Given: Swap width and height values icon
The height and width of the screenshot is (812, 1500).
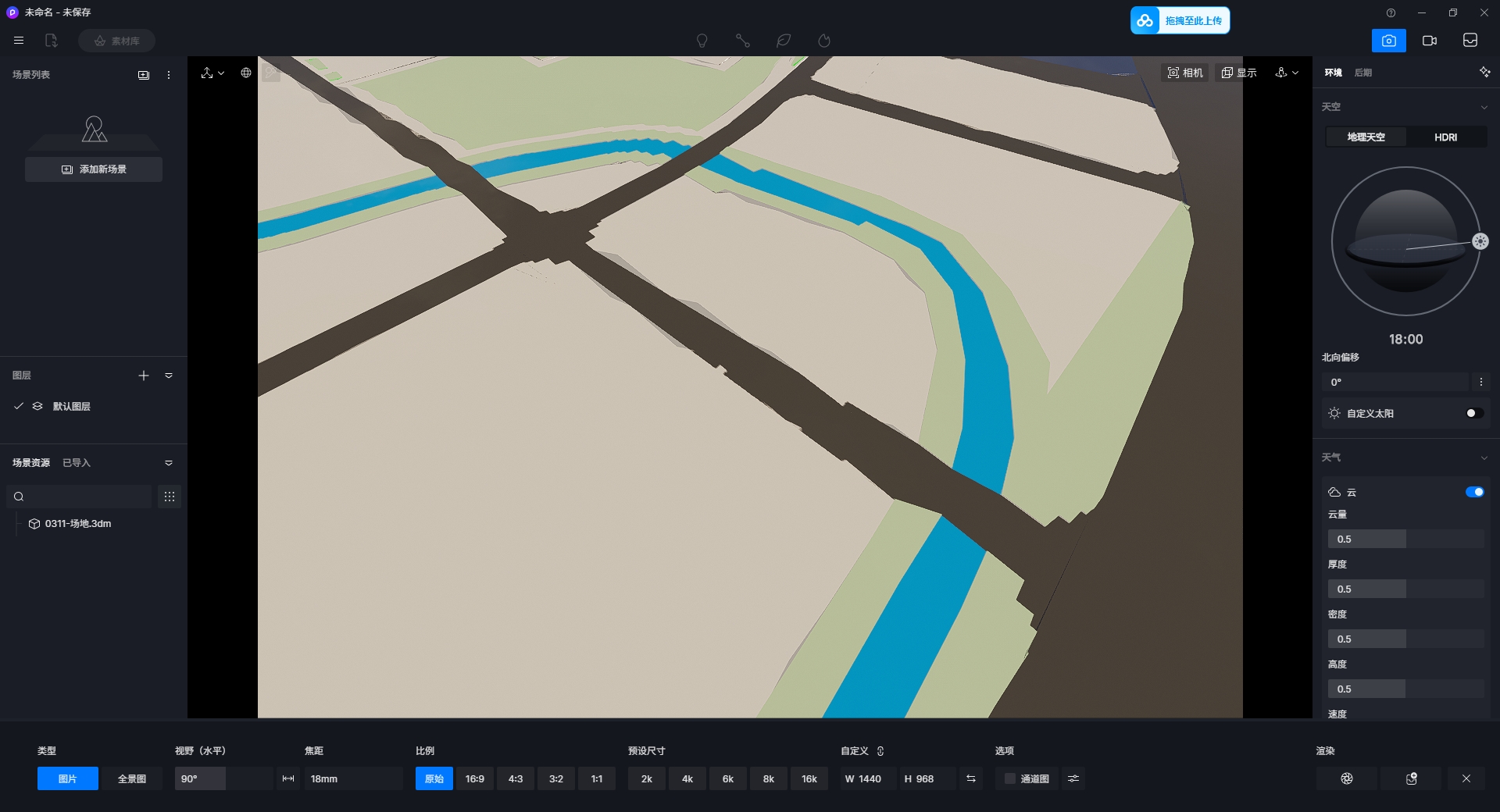Looking at the screenshot, I should pos(971,778).
